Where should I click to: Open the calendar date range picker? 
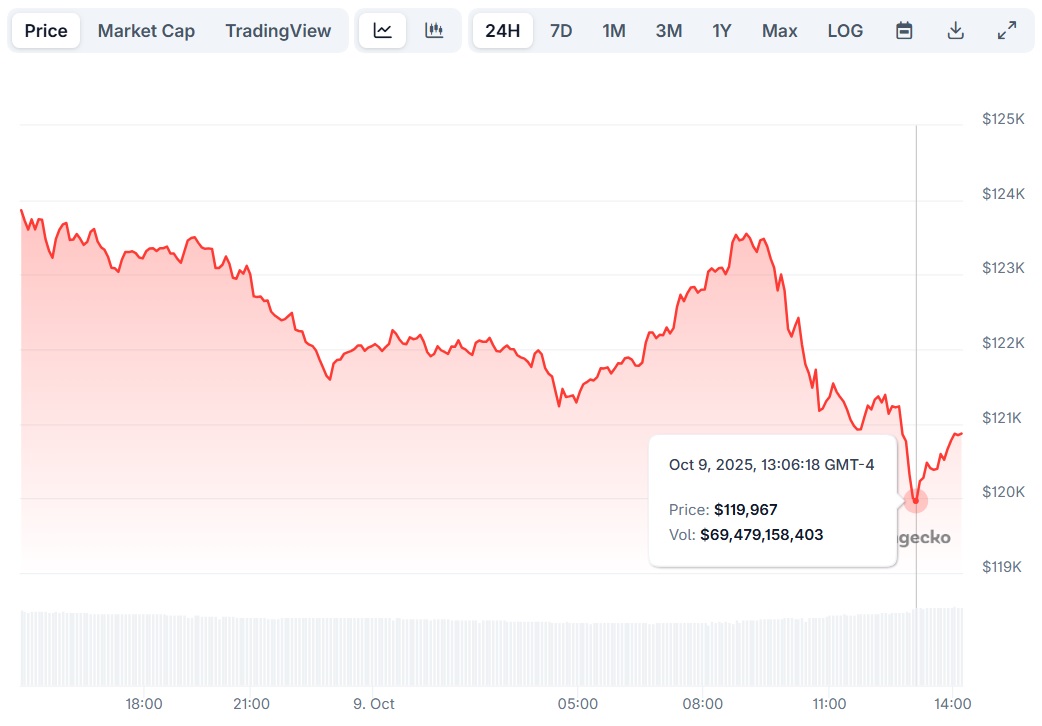pos(904,31)
